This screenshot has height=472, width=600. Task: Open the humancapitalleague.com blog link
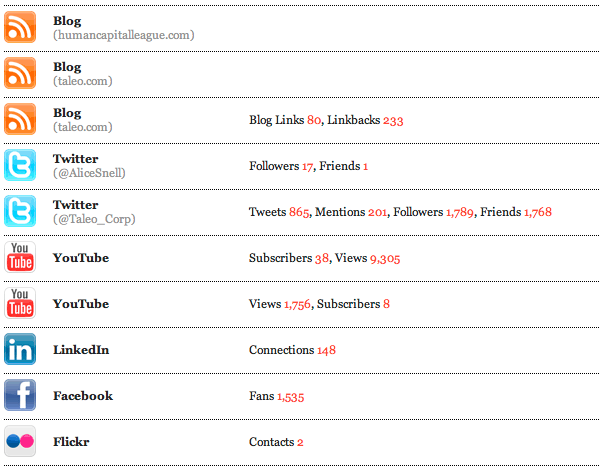pyautogui.click(x=124, y=35)
